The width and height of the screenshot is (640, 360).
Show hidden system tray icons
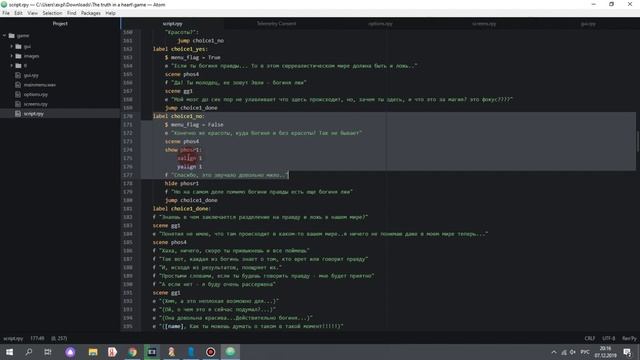click(554, 352)
